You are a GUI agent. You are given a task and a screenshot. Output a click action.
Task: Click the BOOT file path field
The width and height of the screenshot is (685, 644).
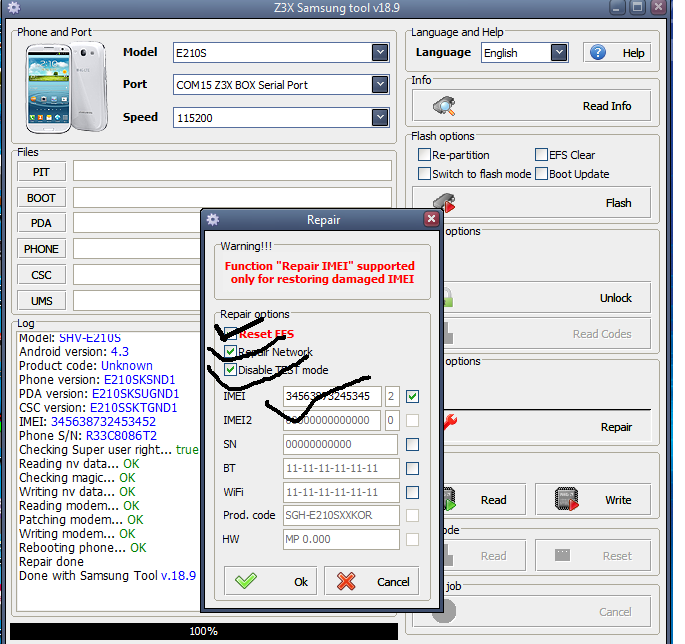[x=232, y=197]
